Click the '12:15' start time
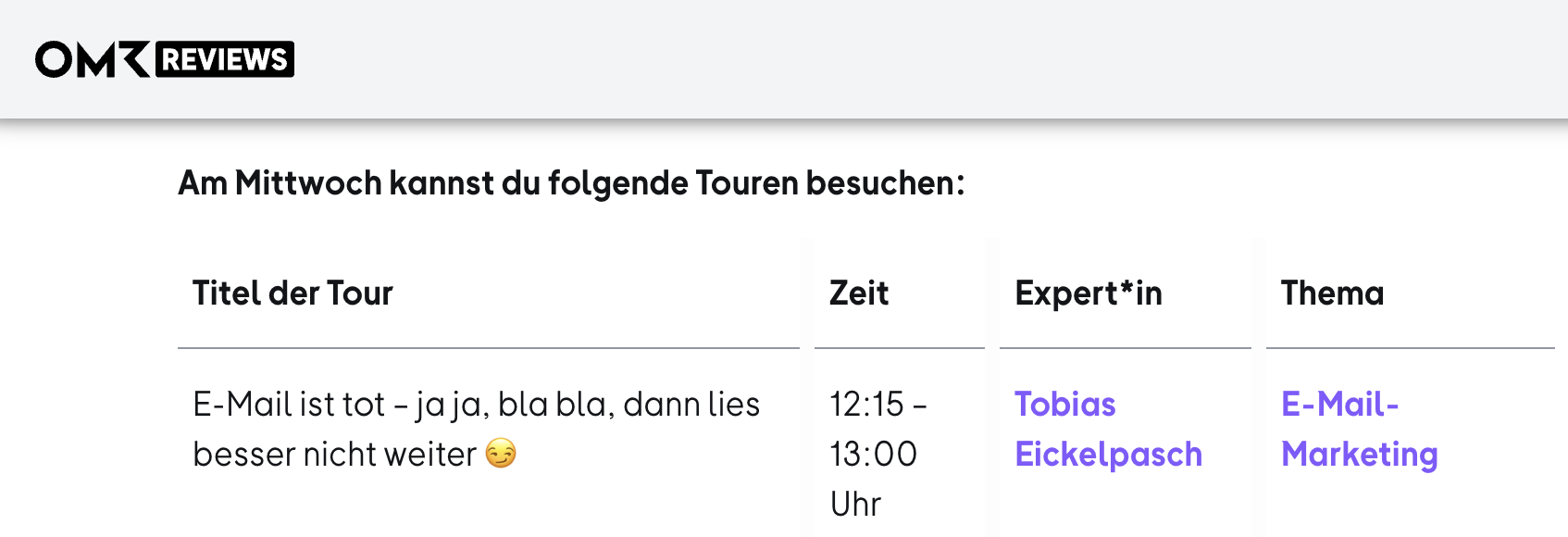This screenshot has height=537, width=1568. point(866,405)
